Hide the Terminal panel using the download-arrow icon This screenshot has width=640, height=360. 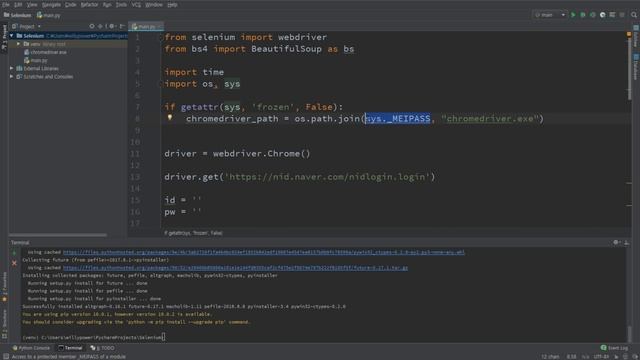point(627,242)
